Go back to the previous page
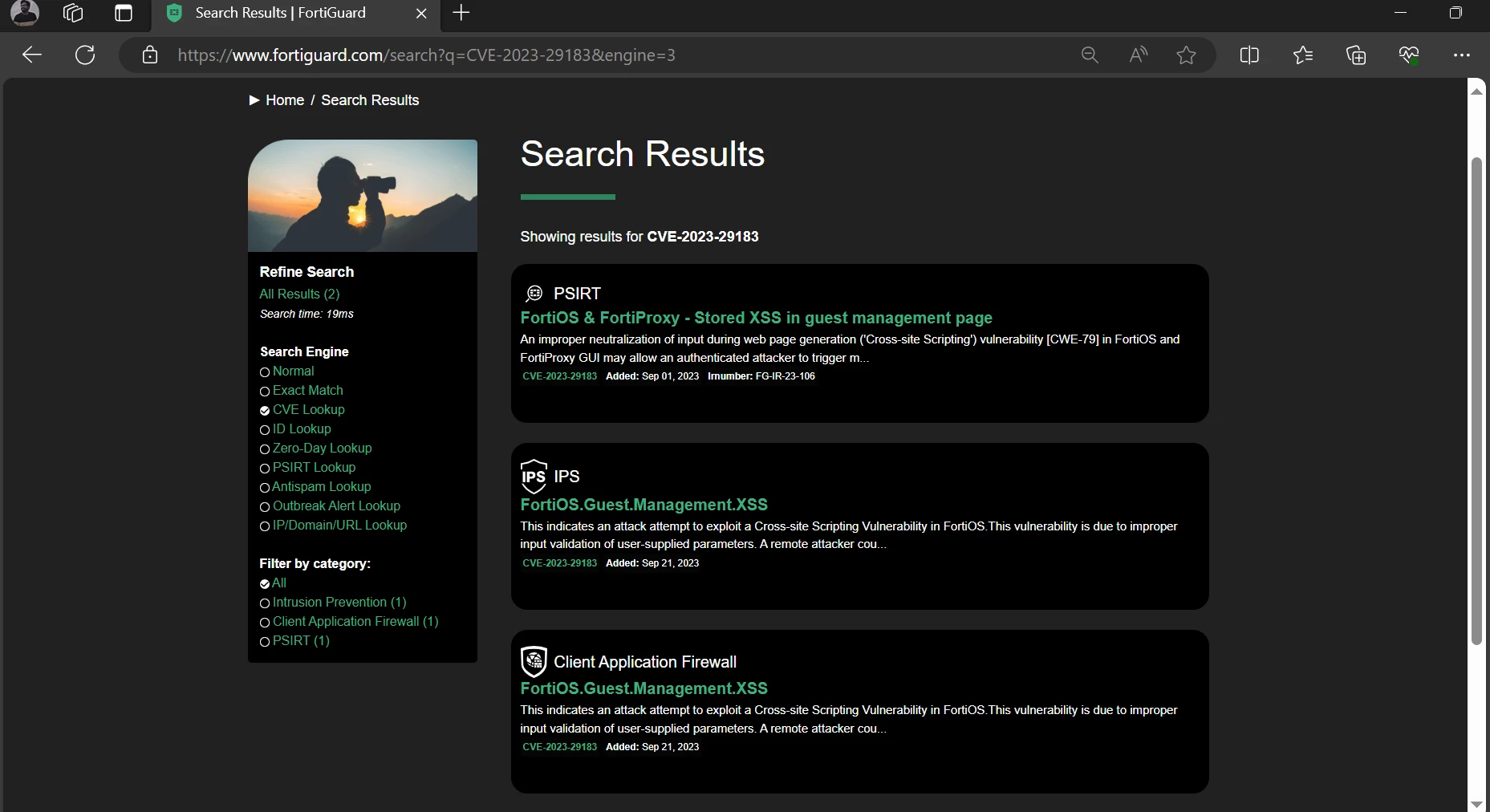 32,55
